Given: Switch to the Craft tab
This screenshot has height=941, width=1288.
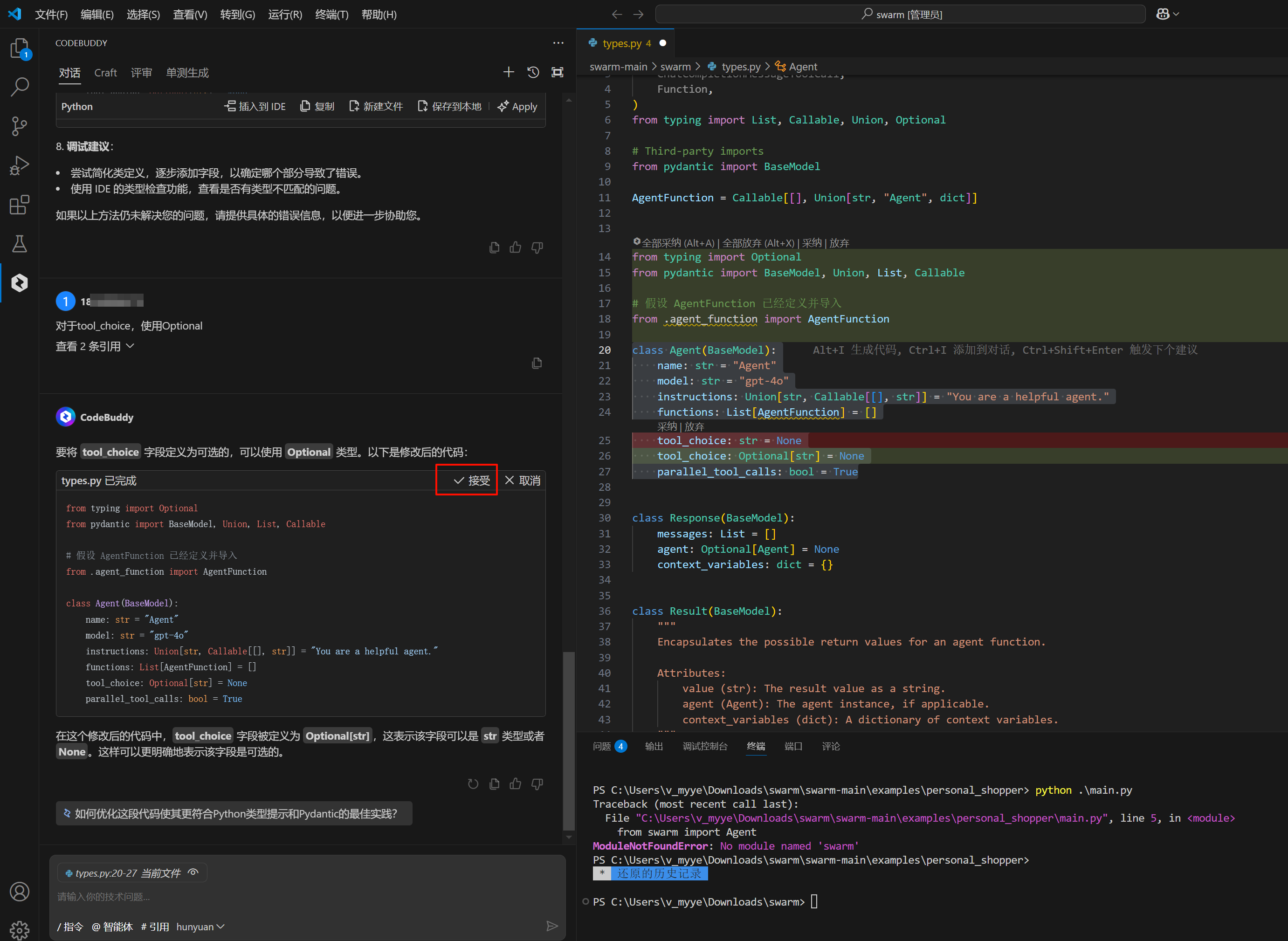Looking at the screenshot, I should (105, 73).
